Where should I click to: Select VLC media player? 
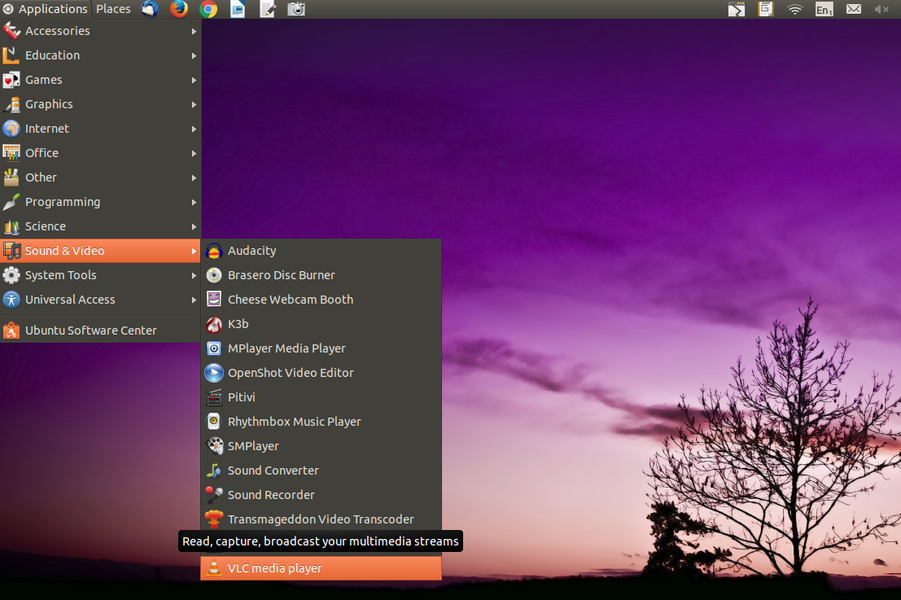click(x=321, y=568)
